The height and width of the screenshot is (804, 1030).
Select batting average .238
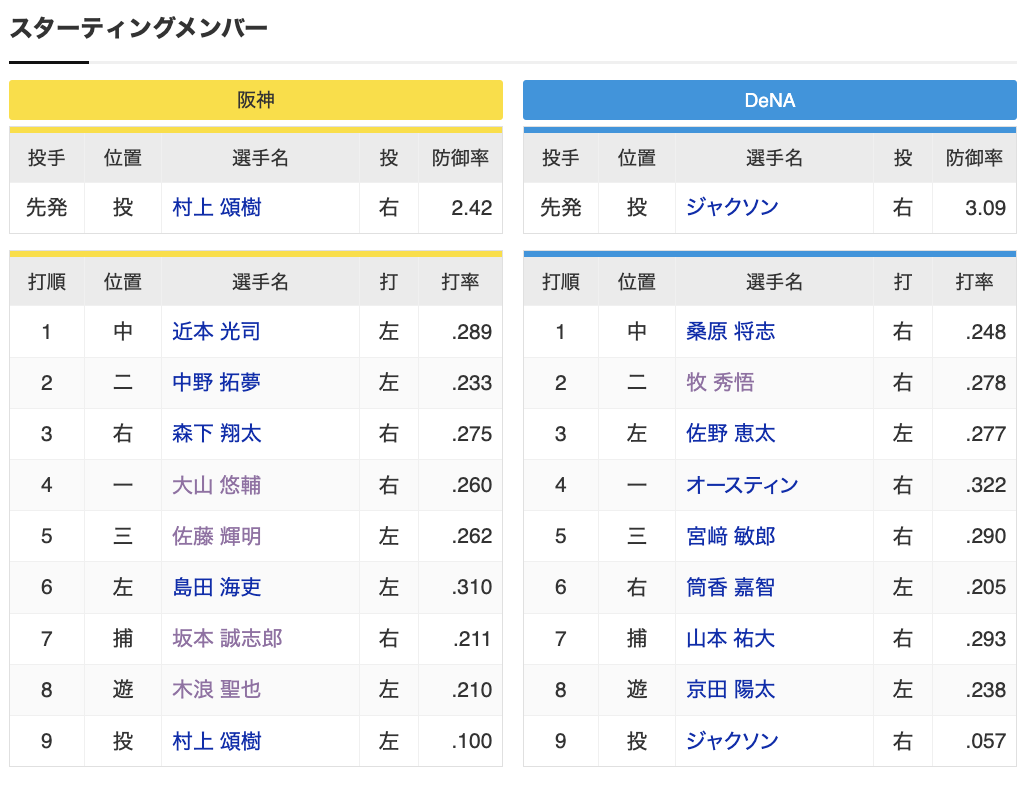click(x=985, y=690)
